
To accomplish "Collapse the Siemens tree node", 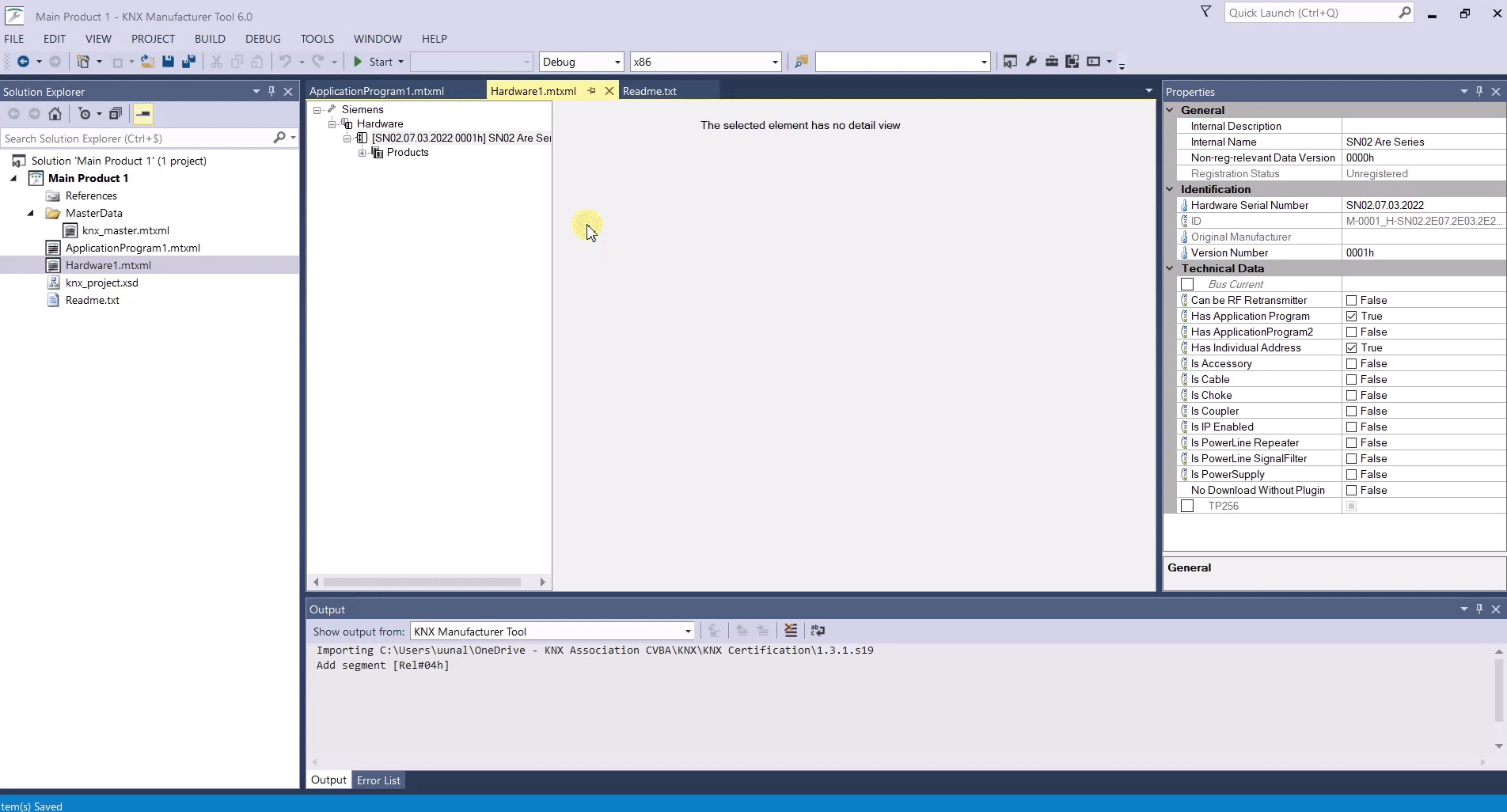I will pyautogui.click(x=317, y=110).
